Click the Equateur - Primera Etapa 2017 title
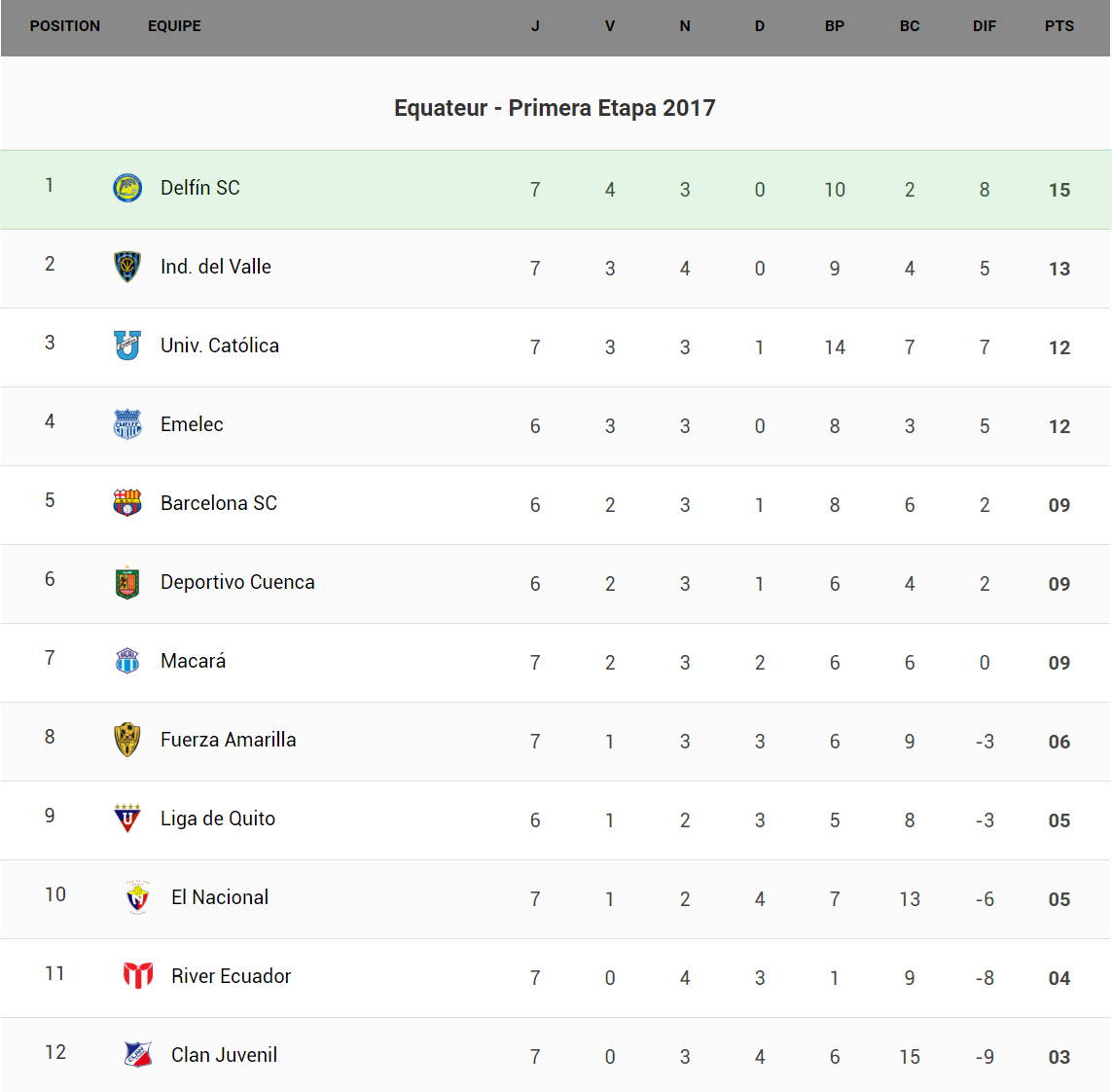The width and height of the screenshot is (1112, 1092). point(555,108)
